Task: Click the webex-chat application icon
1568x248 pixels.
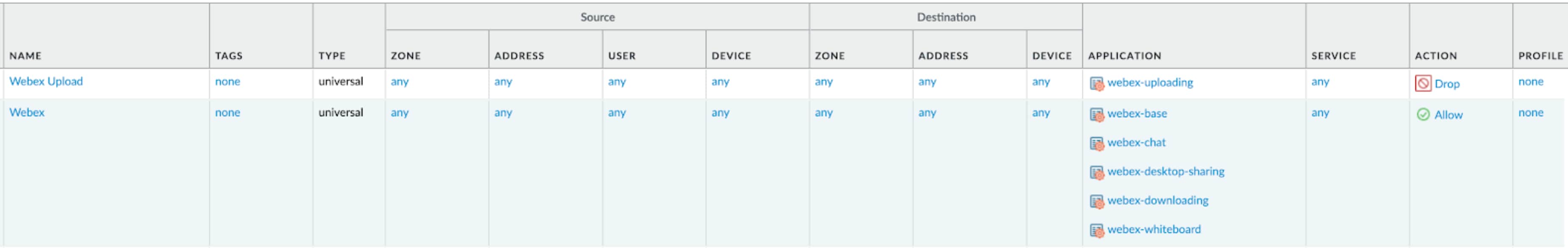Action: (1096, 143)
